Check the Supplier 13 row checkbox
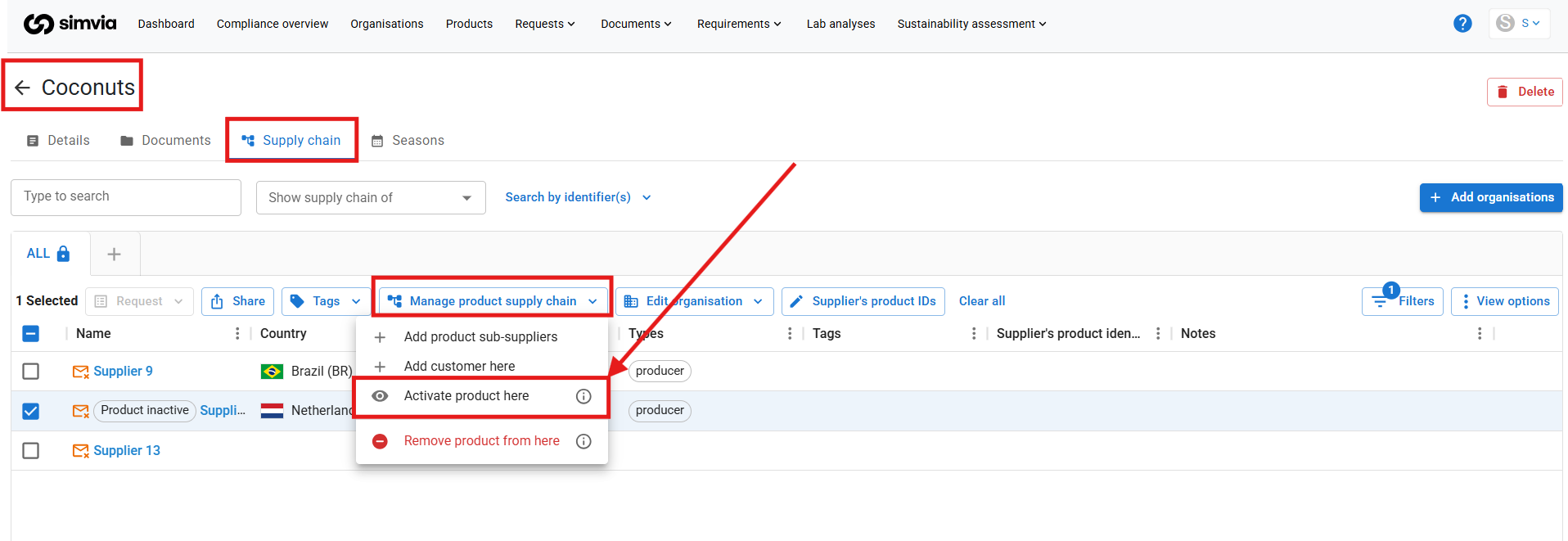The image size is (1568, 541). [31, 451]
